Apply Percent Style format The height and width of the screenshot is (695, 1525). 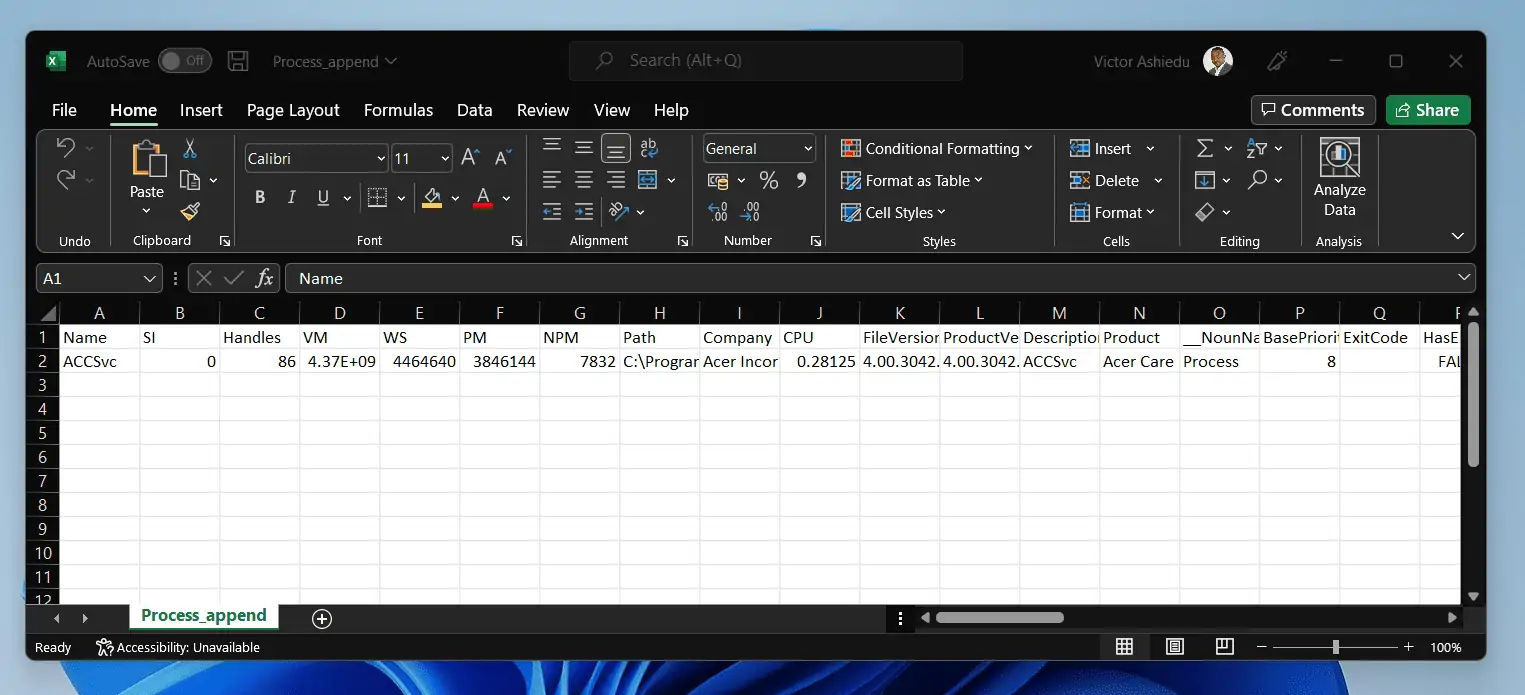coord(769,180)
